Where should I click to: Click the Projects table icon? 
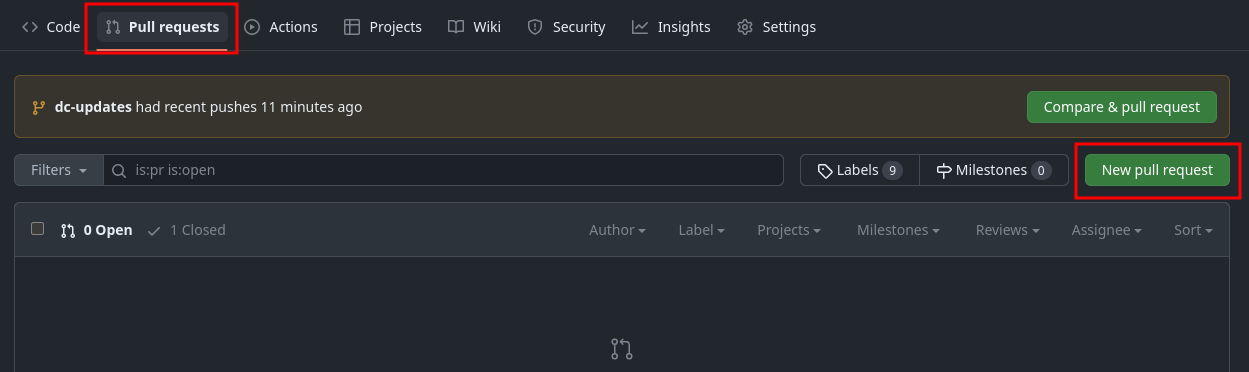[x=352, y=27]
